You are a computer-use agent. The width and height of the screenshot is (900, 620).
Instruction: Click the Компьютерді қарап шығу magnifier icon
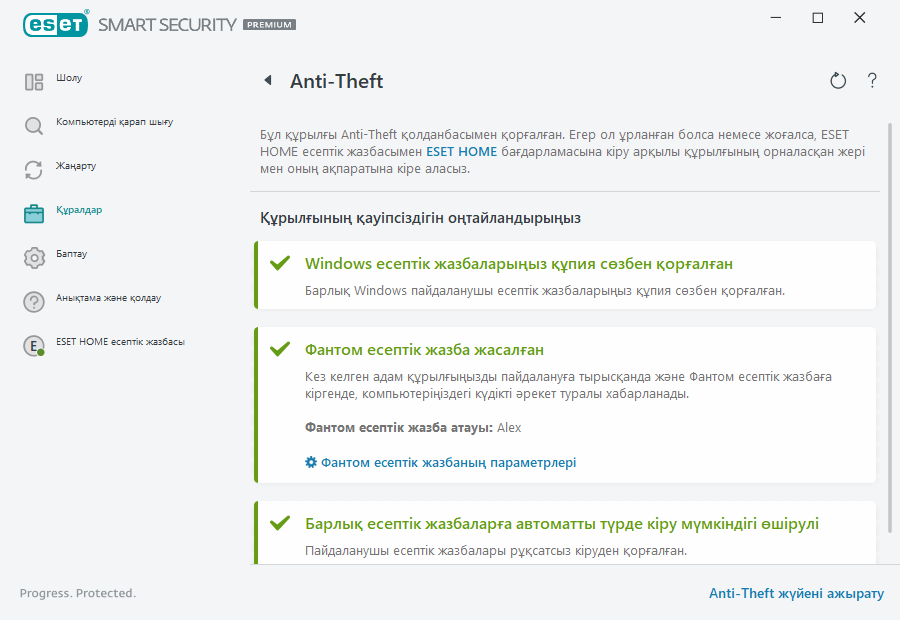click(x=33, y=126)
